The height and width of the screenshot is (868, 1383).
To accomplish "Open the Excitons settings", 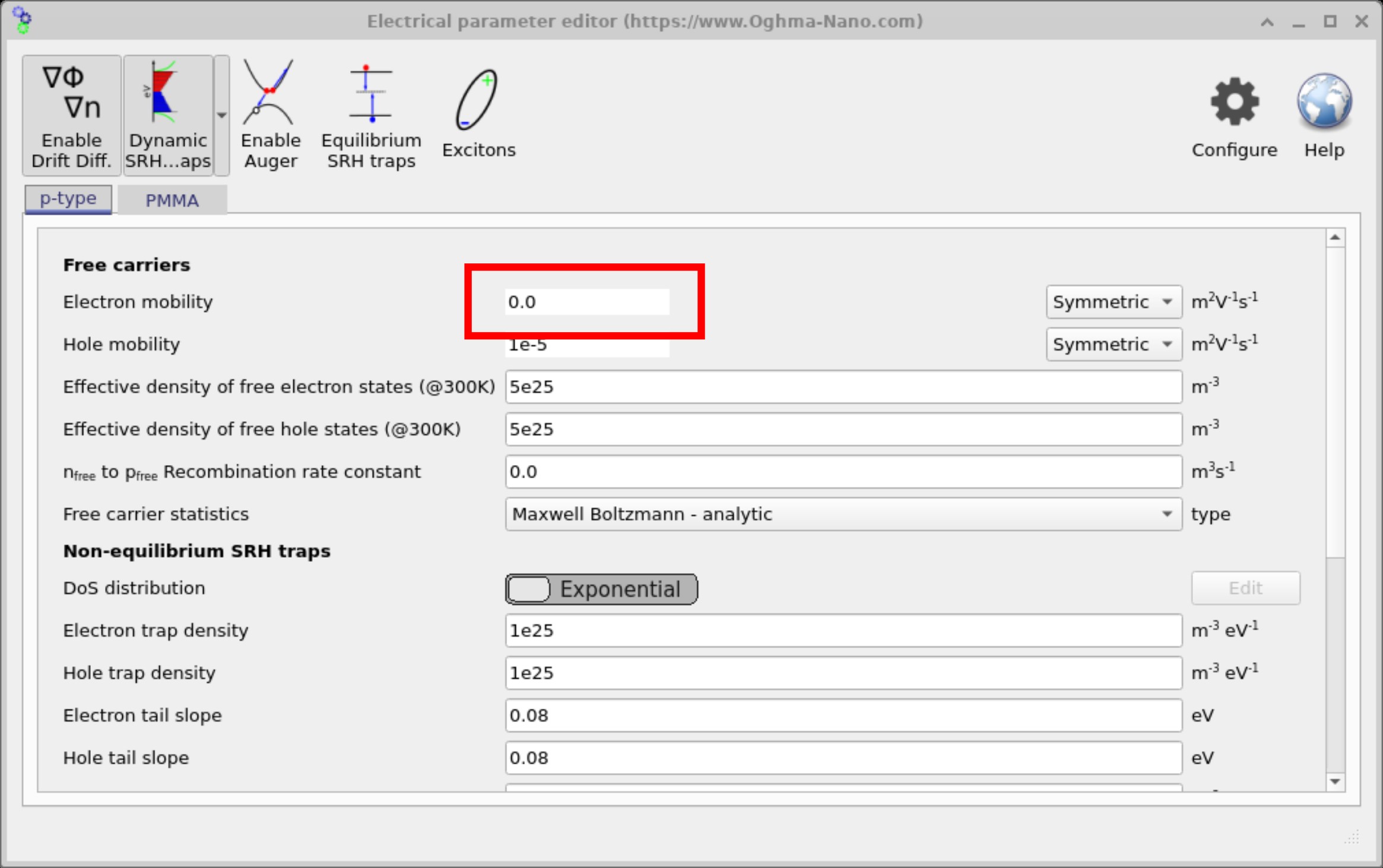I will (x=478, y=113).
